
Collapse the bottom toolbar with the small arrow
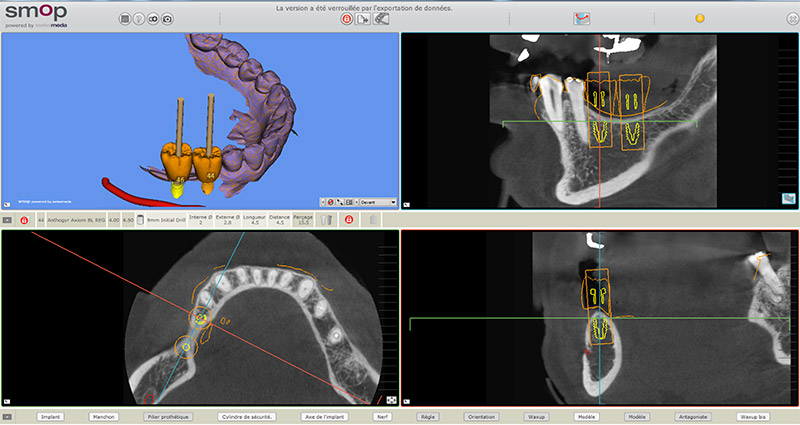(8, 415)
